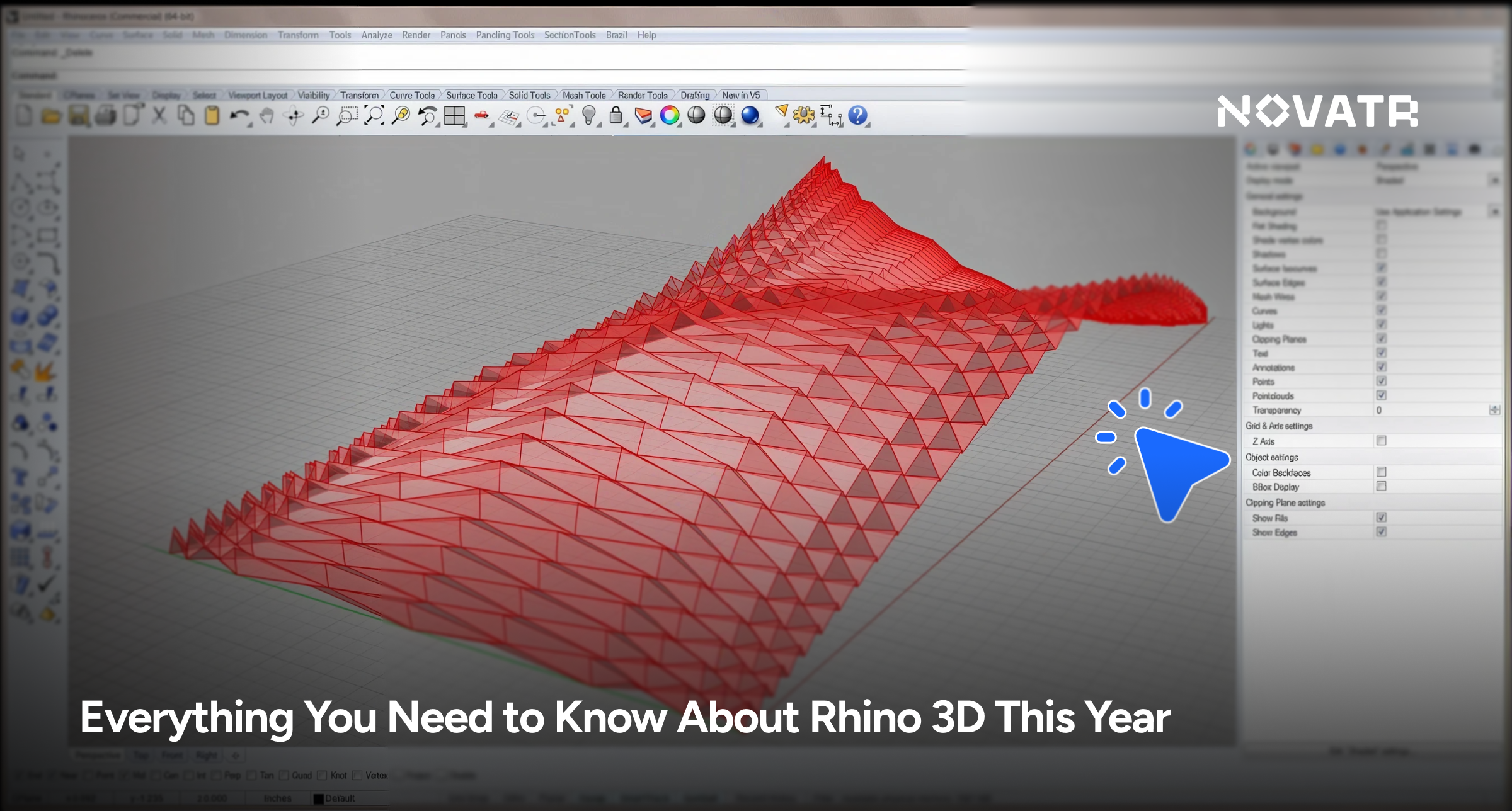Screen dimensions: 1512x811
Task: Set the view with the red car icon
Action: coord(481,116)
